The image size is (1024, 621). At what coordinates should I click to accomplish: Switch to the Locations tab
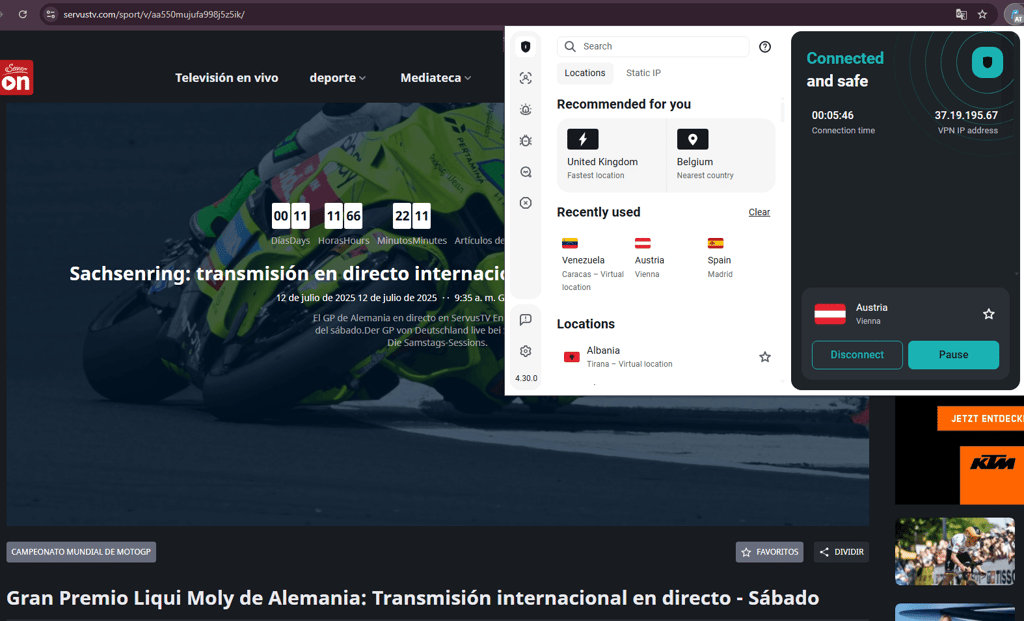[584, 73]
